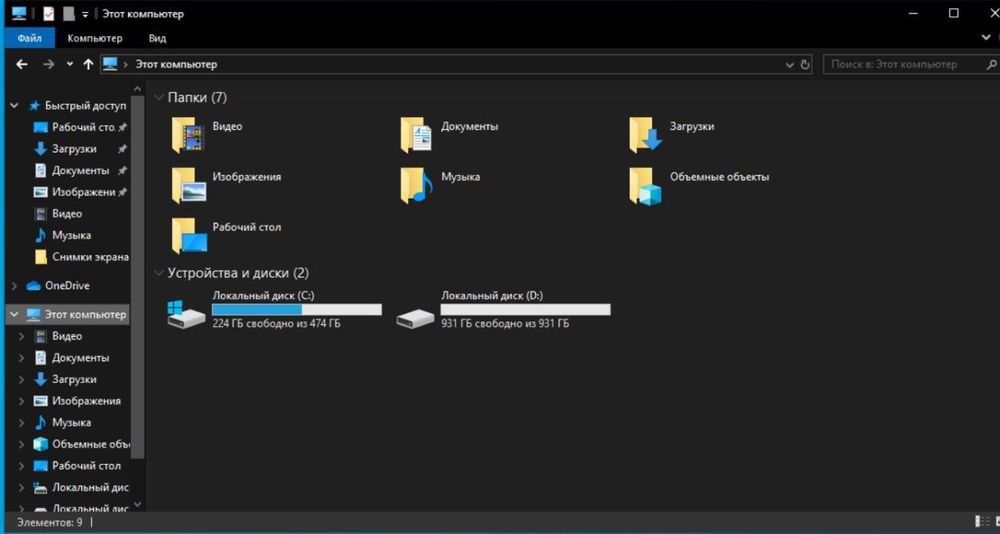Open Документы in Quick access list
The height and width of the screenshot is (534, 1000).
pos(80,170)
